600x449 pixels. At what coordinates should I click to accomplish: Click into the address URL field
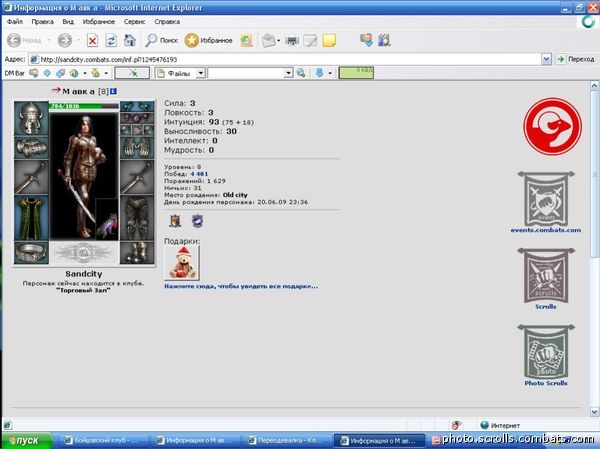pyautogui.click(x=285, y=59)
